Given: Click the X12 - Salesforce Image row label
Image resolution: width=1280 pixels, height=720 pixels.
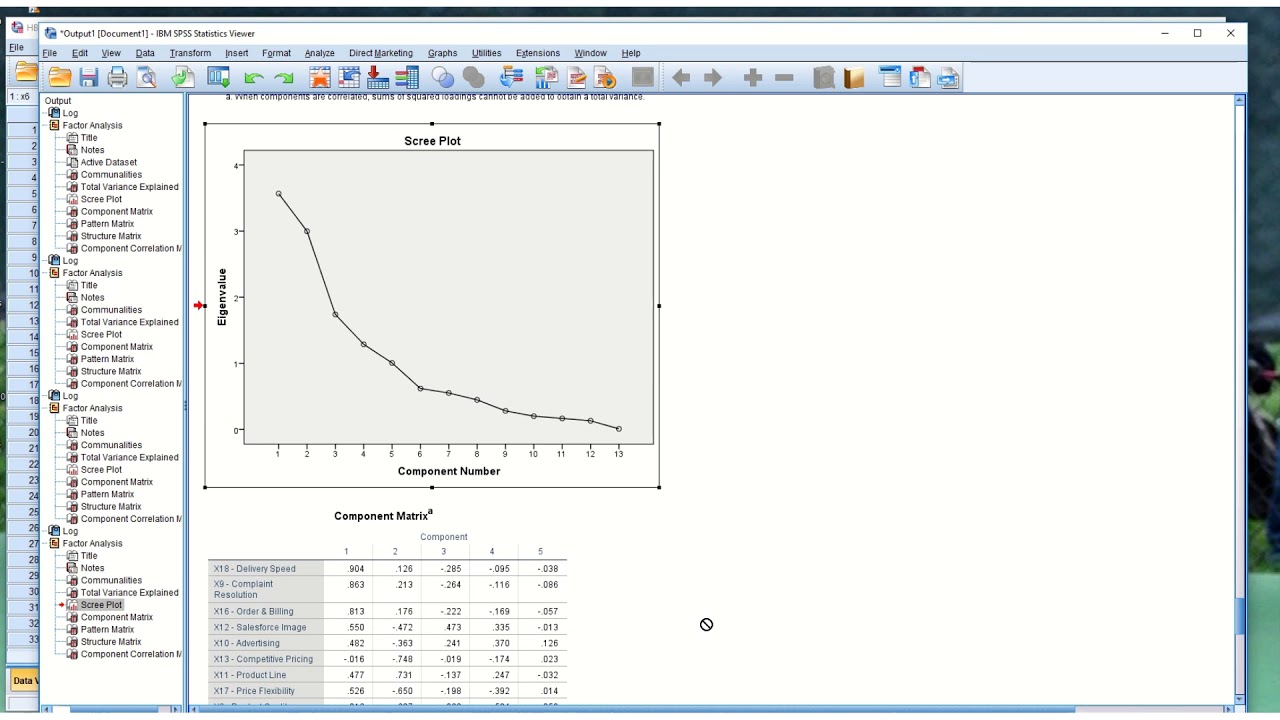Looking at the screenshot, I should pyautogui.click(x=260, y=627).
